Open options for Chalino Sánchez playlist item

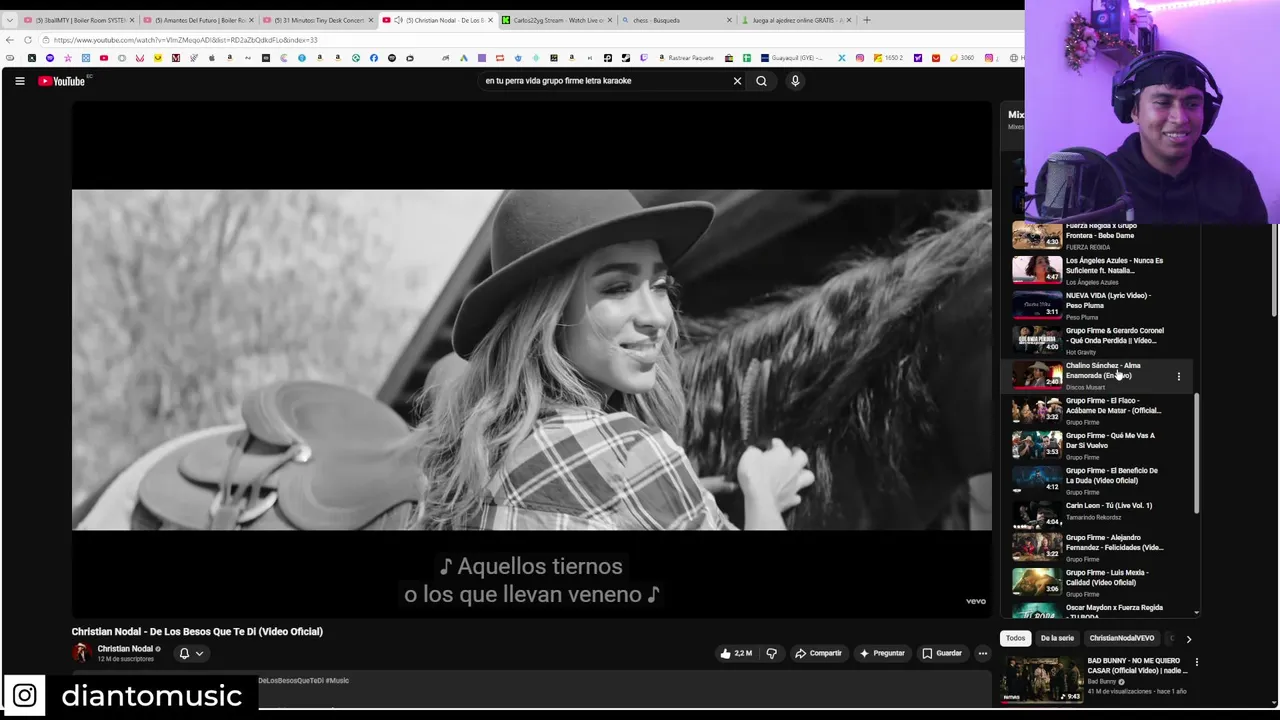[1178, 376]
